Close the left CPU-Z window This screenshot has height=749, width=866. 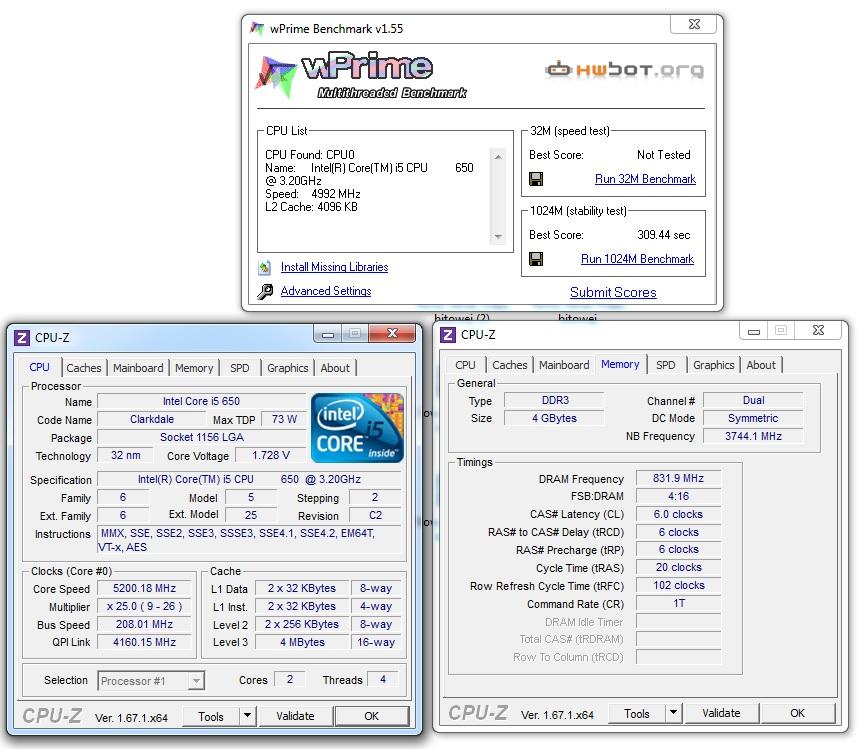coord(393,333)
